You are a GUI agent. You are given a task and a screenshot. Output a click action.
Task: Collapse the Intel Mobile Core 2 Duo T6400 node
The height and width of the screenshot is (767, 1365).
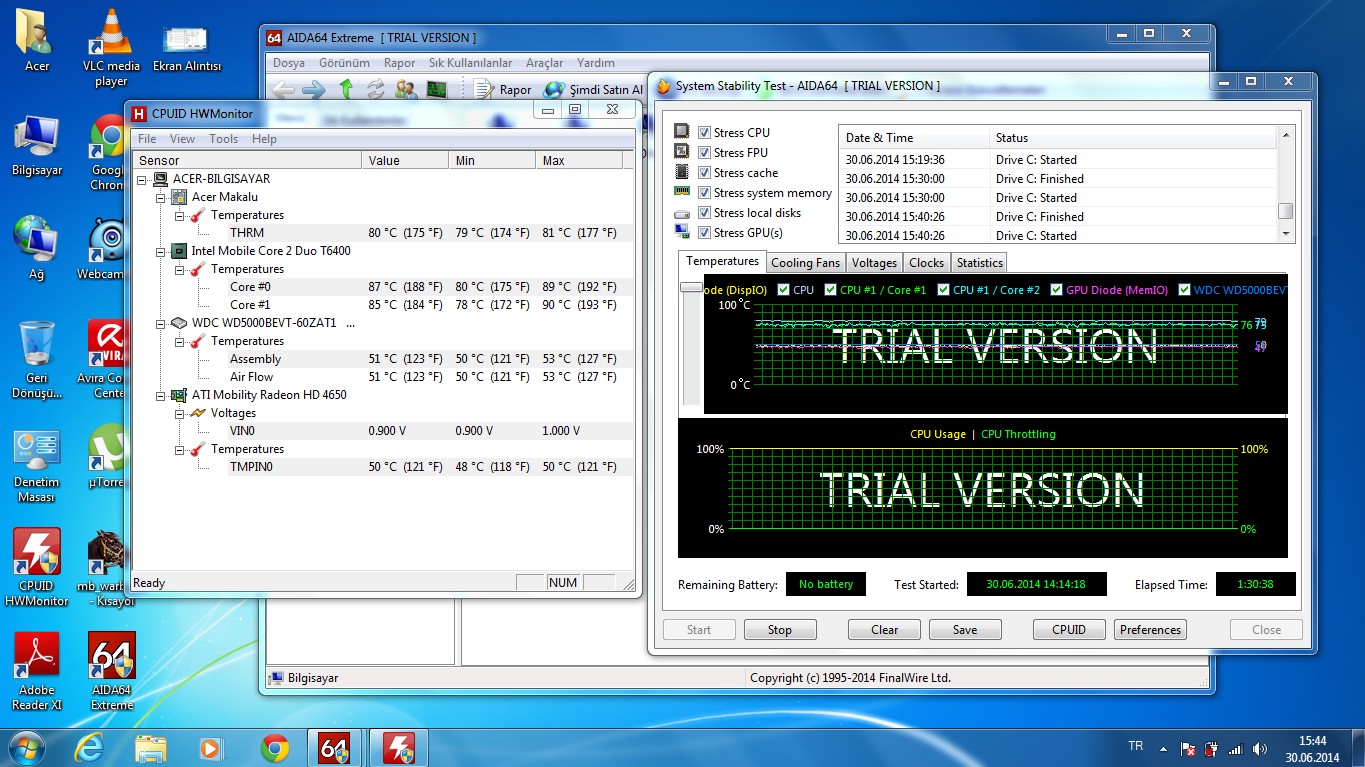click(161, 251)
